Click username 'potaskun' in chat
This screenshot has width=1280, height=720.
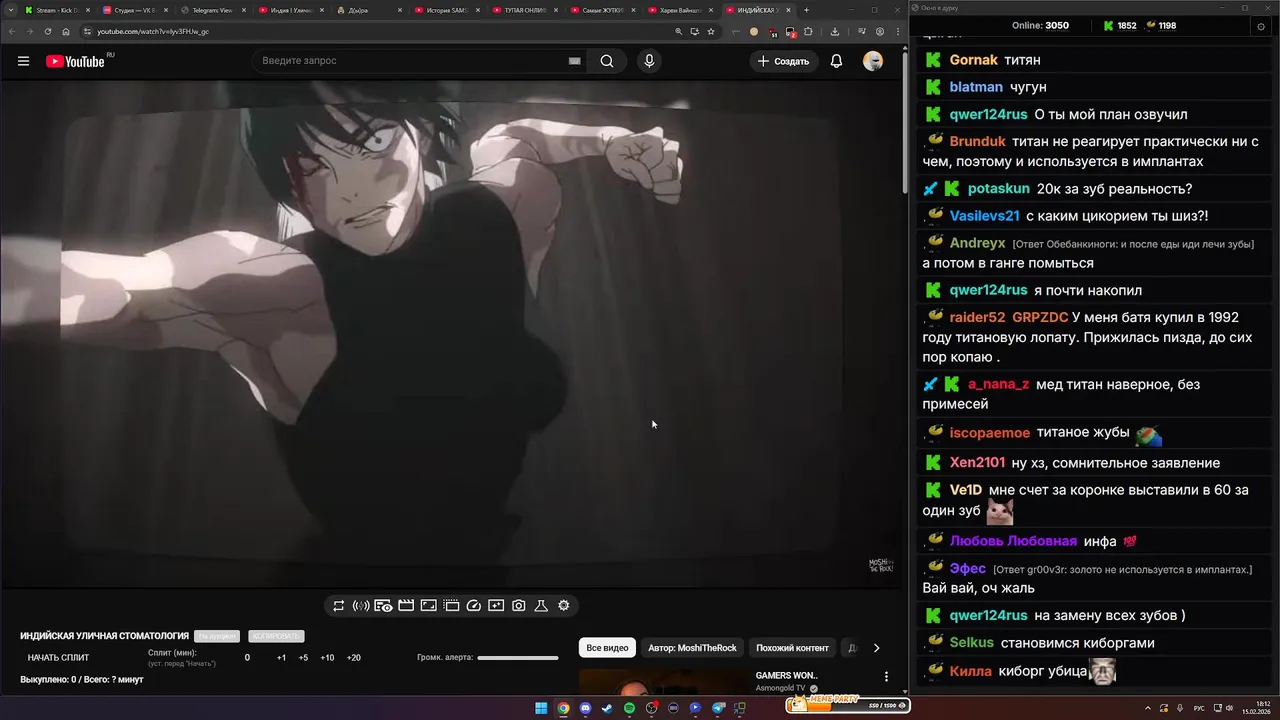point(998,189)
